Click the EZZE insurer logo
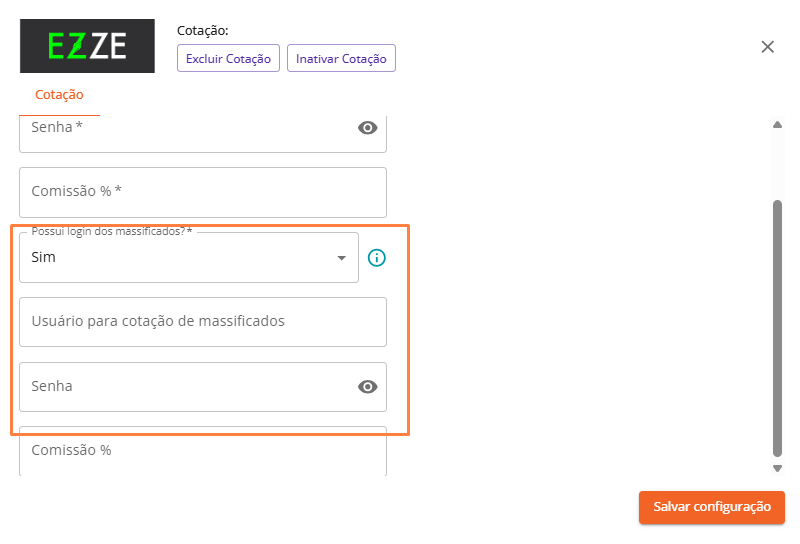 (x=87, y=46)
